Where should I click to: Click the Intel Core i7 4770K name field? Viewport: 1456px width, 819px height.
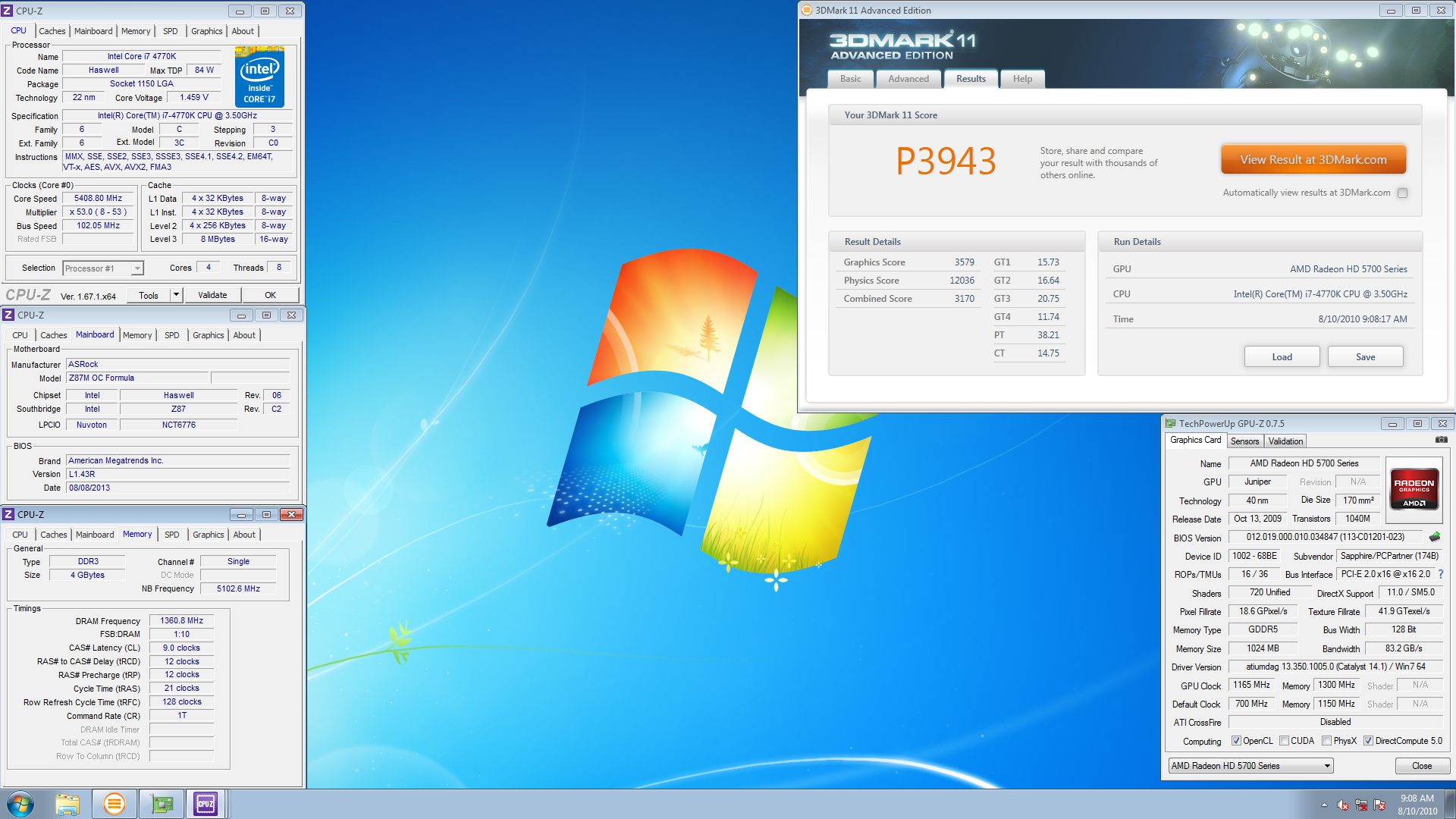pos(141,56)
